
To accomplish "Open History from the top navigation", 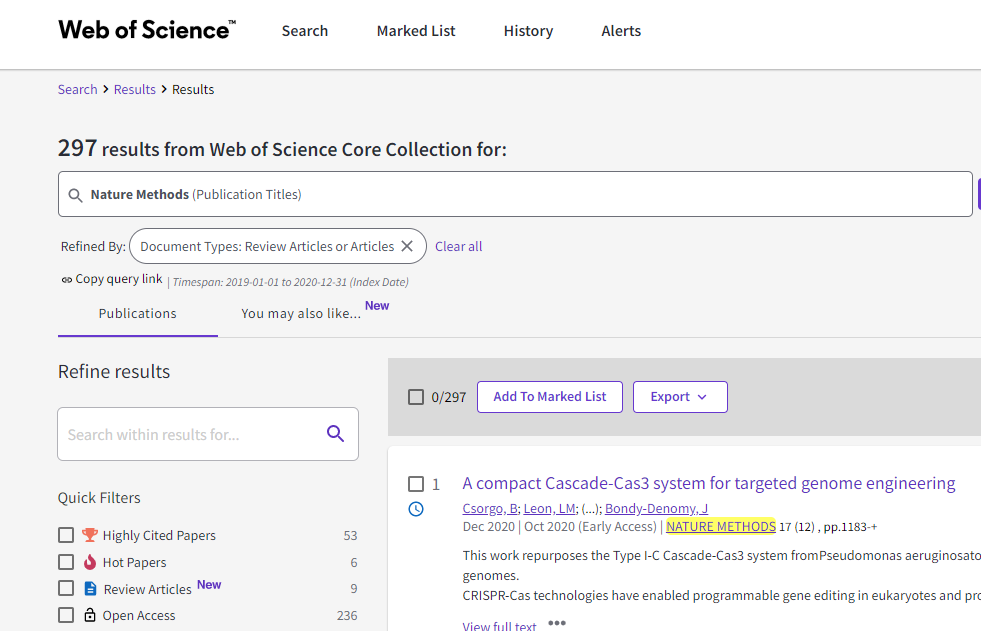I will pos(529,31).
